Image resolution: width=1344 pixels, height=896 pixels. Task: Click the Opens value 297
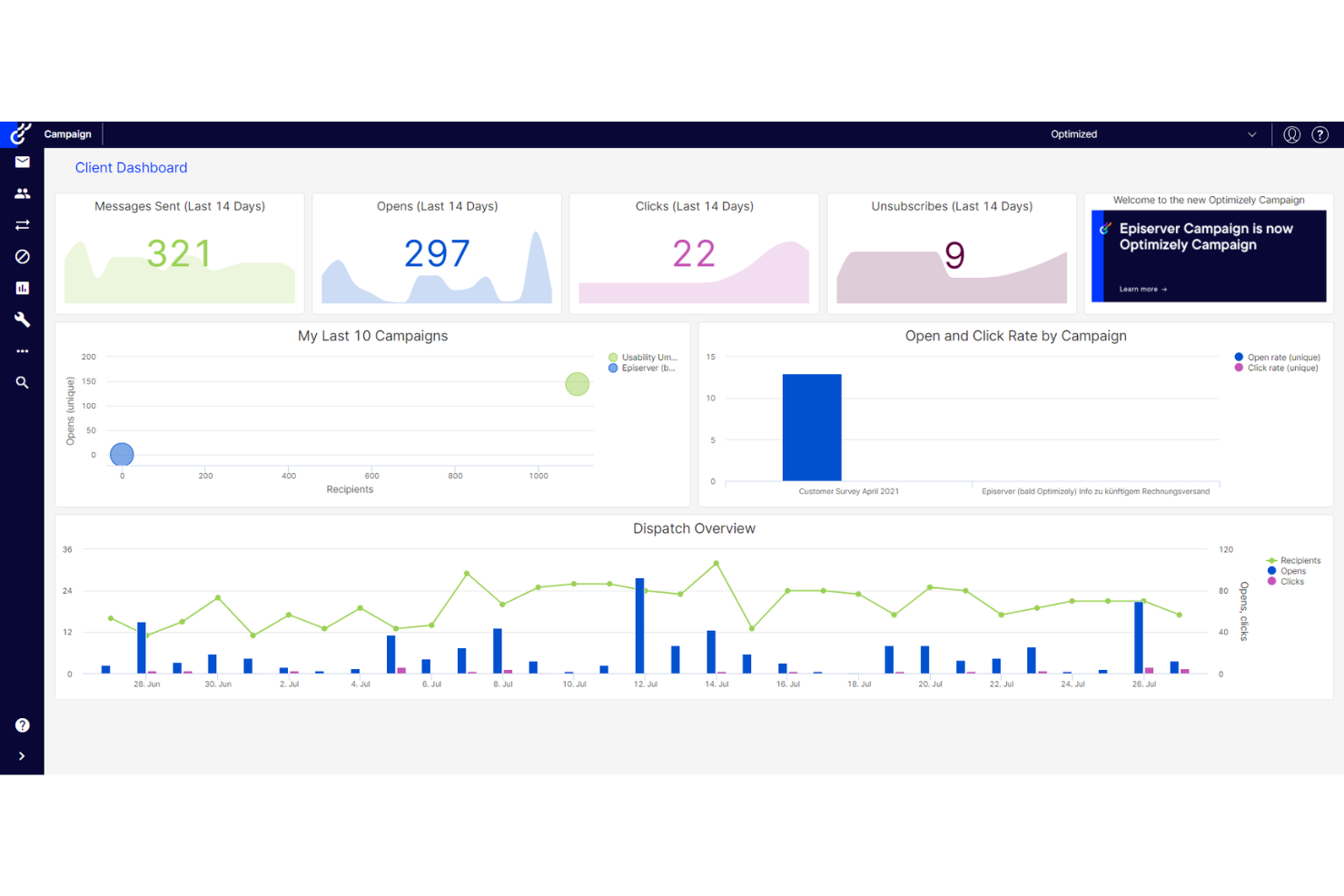coord(437,254)
